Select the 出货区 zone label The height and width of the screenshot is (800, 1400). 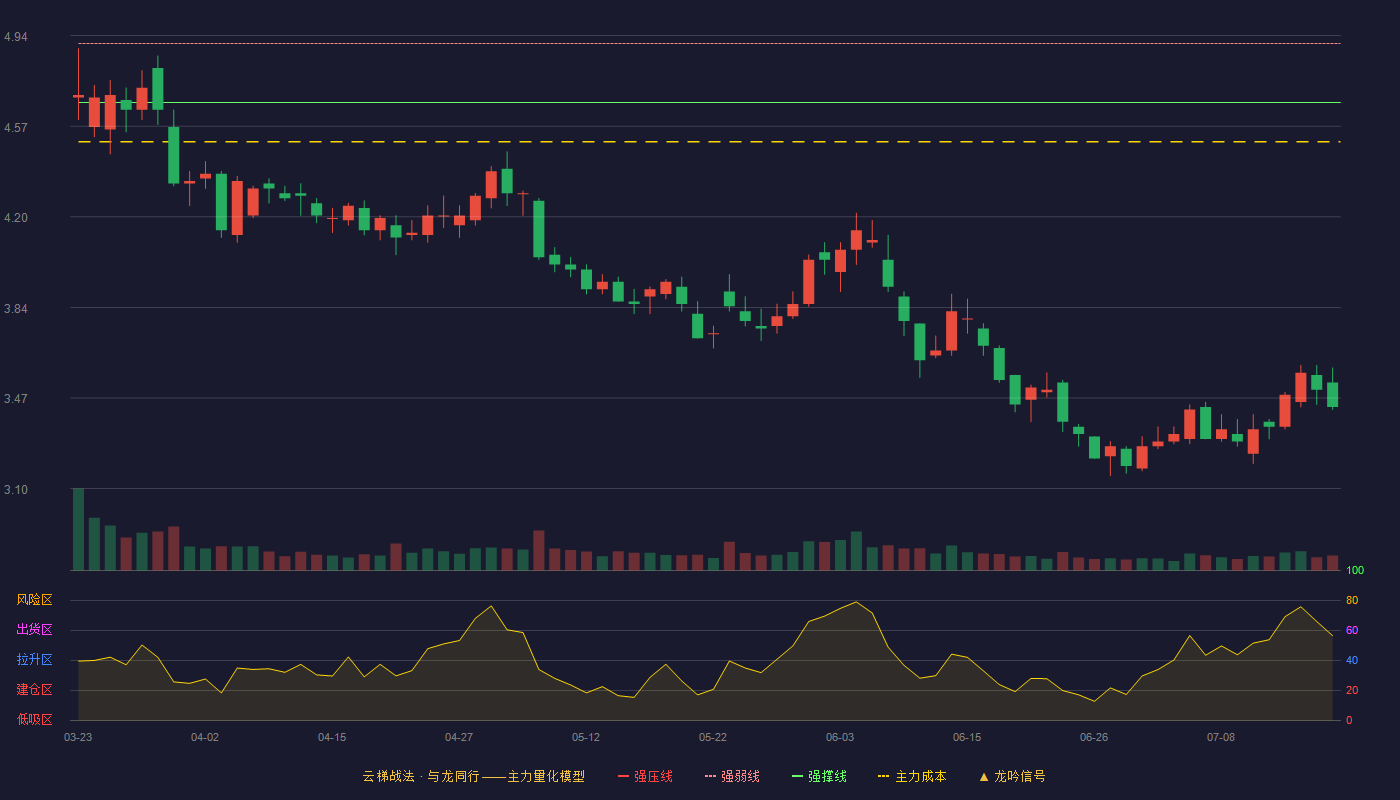coord(34,630)
